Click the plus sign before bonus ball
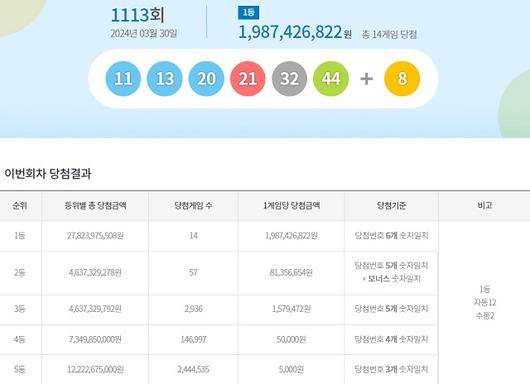530x384 pixels. coord(366,79)
